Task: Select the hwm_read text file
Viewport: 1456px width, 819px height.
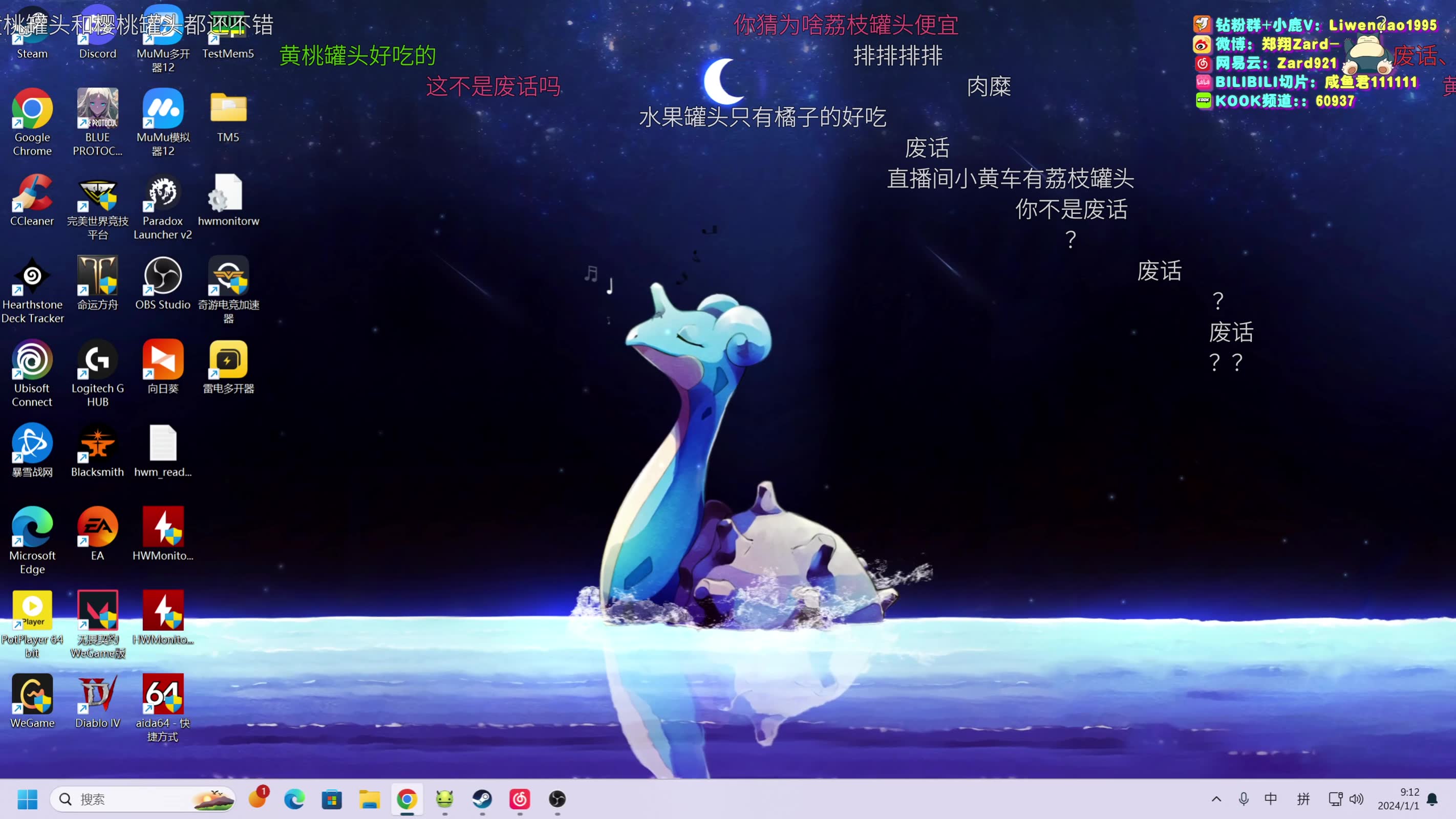Action: 163,451
